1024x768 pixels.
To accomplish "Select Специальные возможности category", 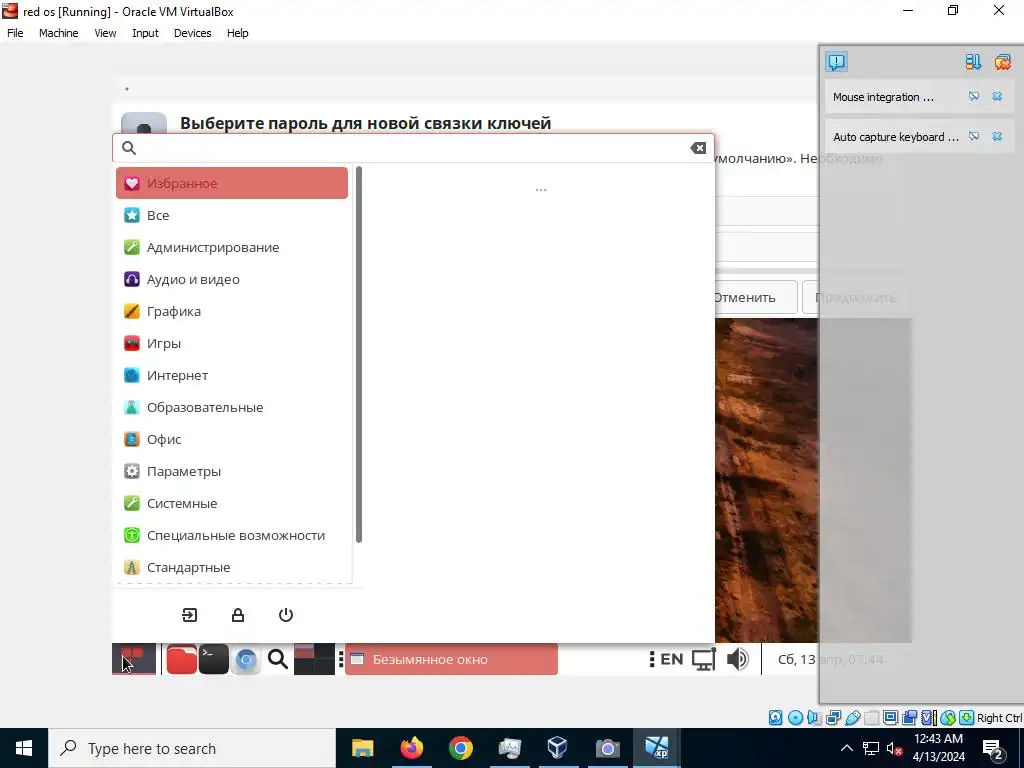I will (x=232, y=536).
